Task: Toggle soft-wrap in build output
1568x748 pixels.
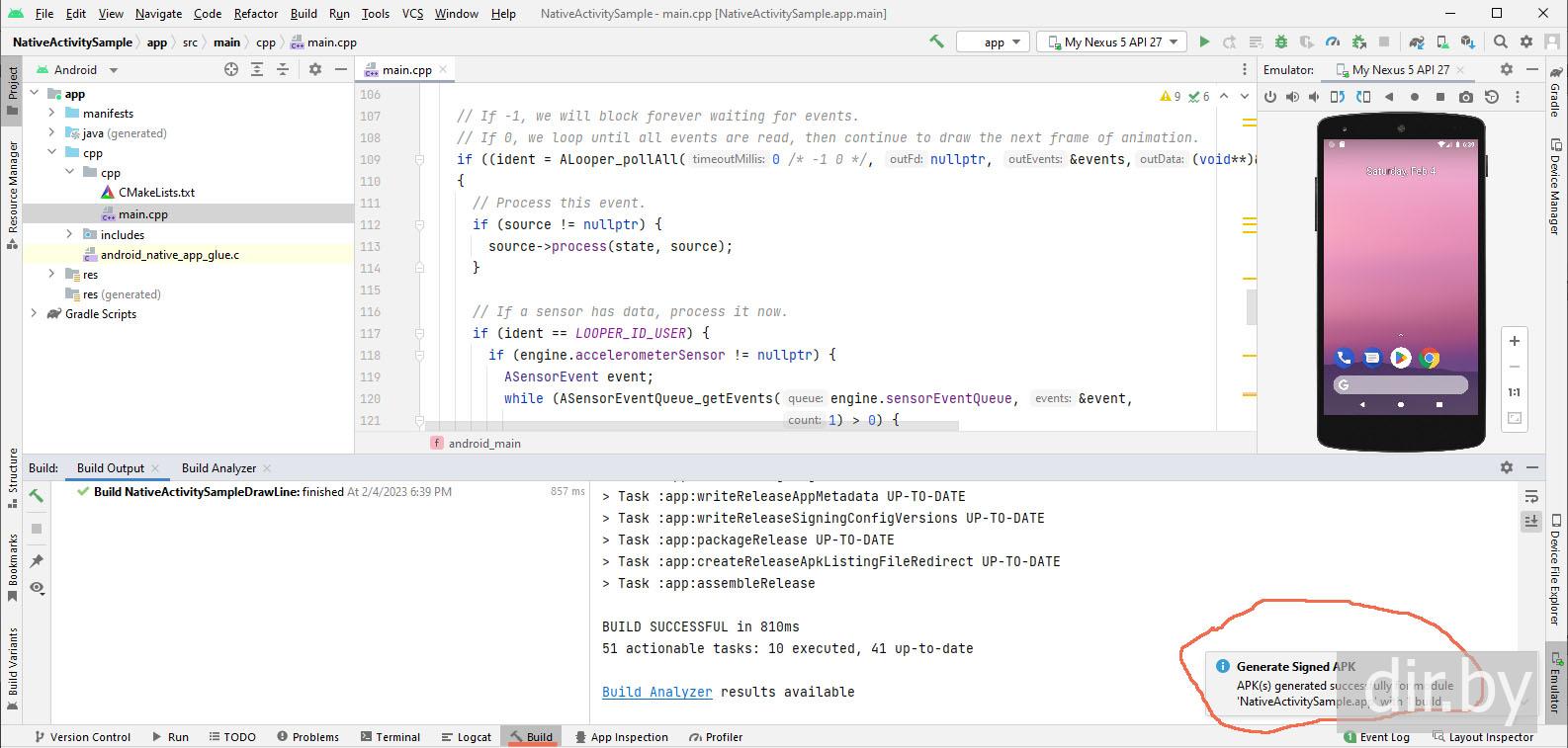Action: tap(1530, 496)
